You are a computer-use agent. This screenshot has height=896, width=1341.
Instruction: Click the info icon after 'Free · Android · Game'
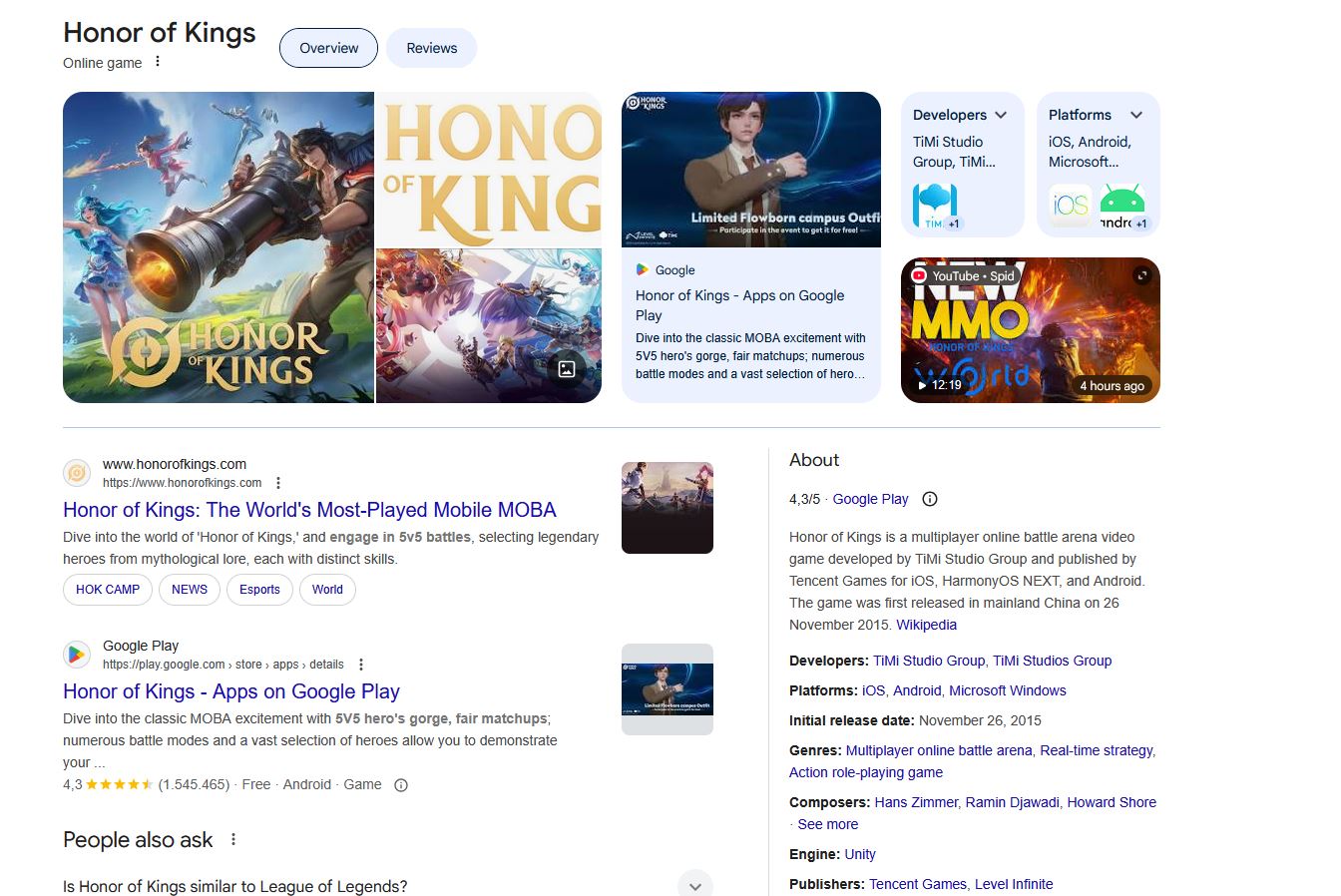tap(401, 785)
